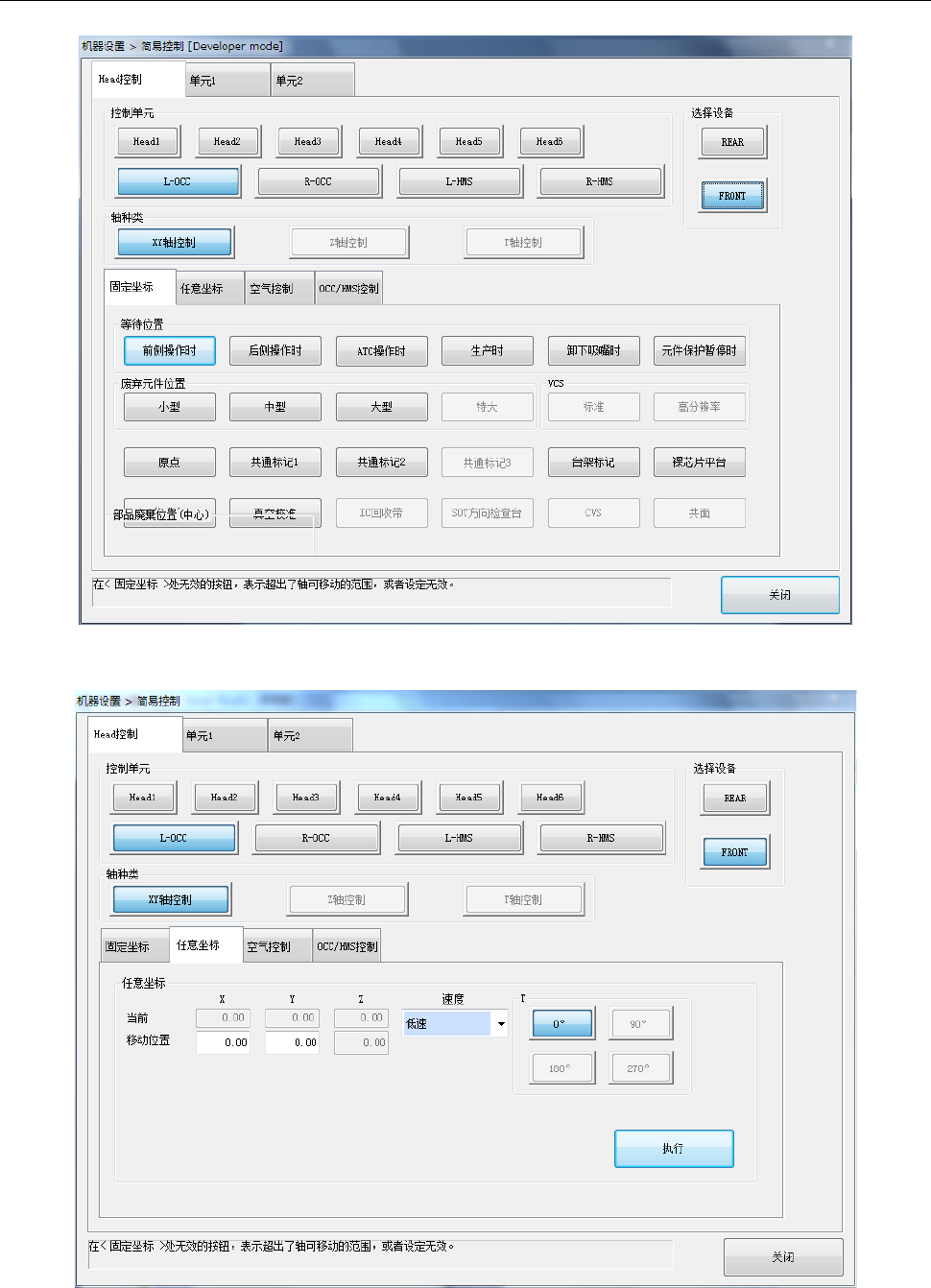Viewport: 931px width, 1288px height.
Task: Select Head4 in the lower window
Action: click(x=388, y=798)
